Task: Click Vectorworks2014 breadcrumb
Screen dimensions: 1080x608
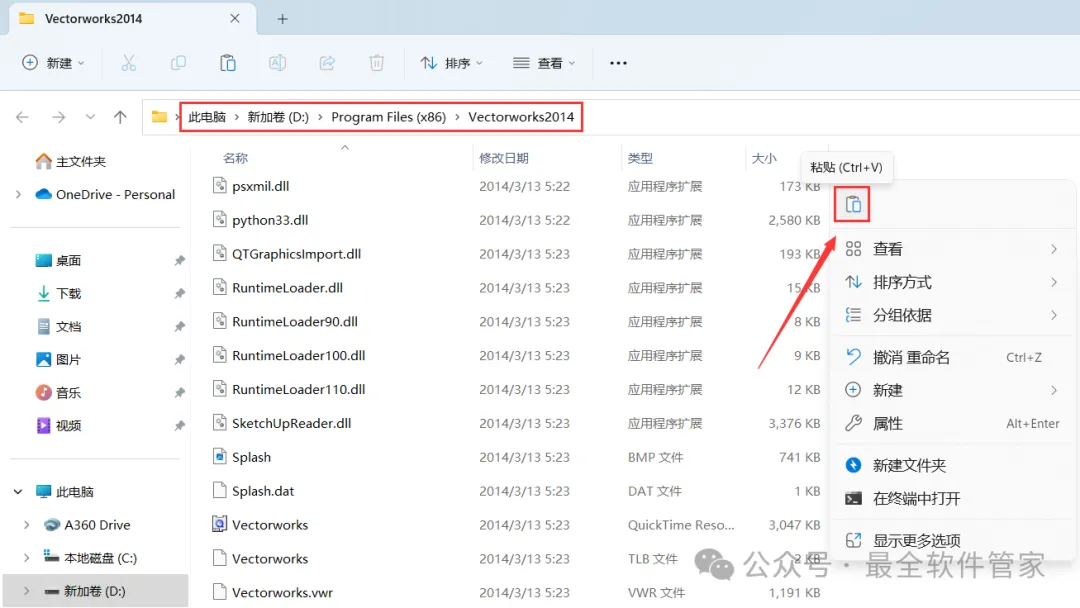Action: pos(521,117)
